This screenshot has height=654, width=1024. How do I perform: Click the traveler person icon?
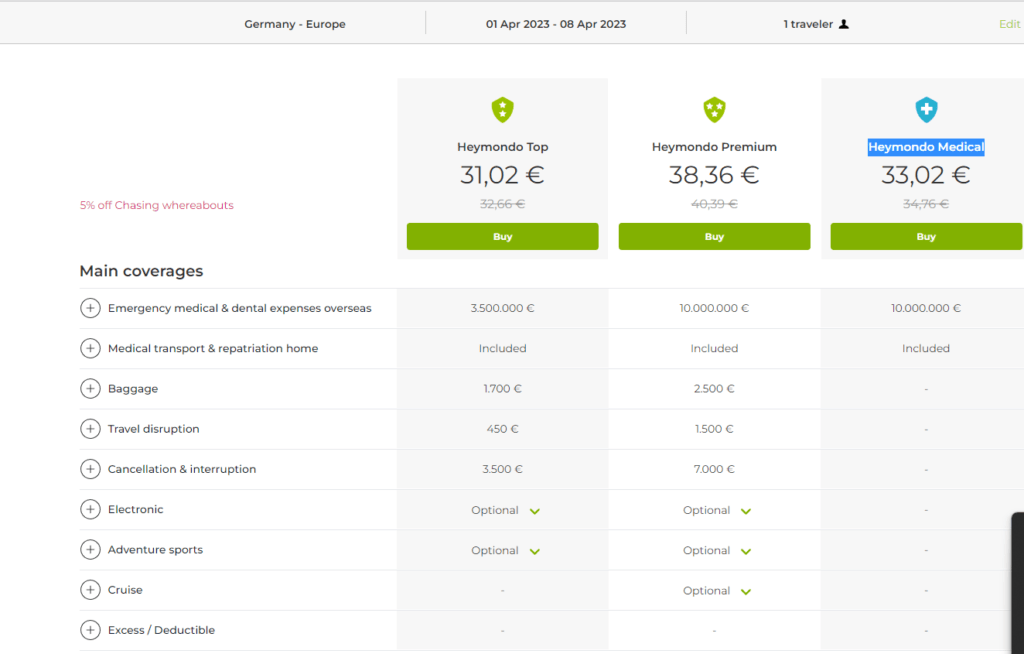pos(844,24)
